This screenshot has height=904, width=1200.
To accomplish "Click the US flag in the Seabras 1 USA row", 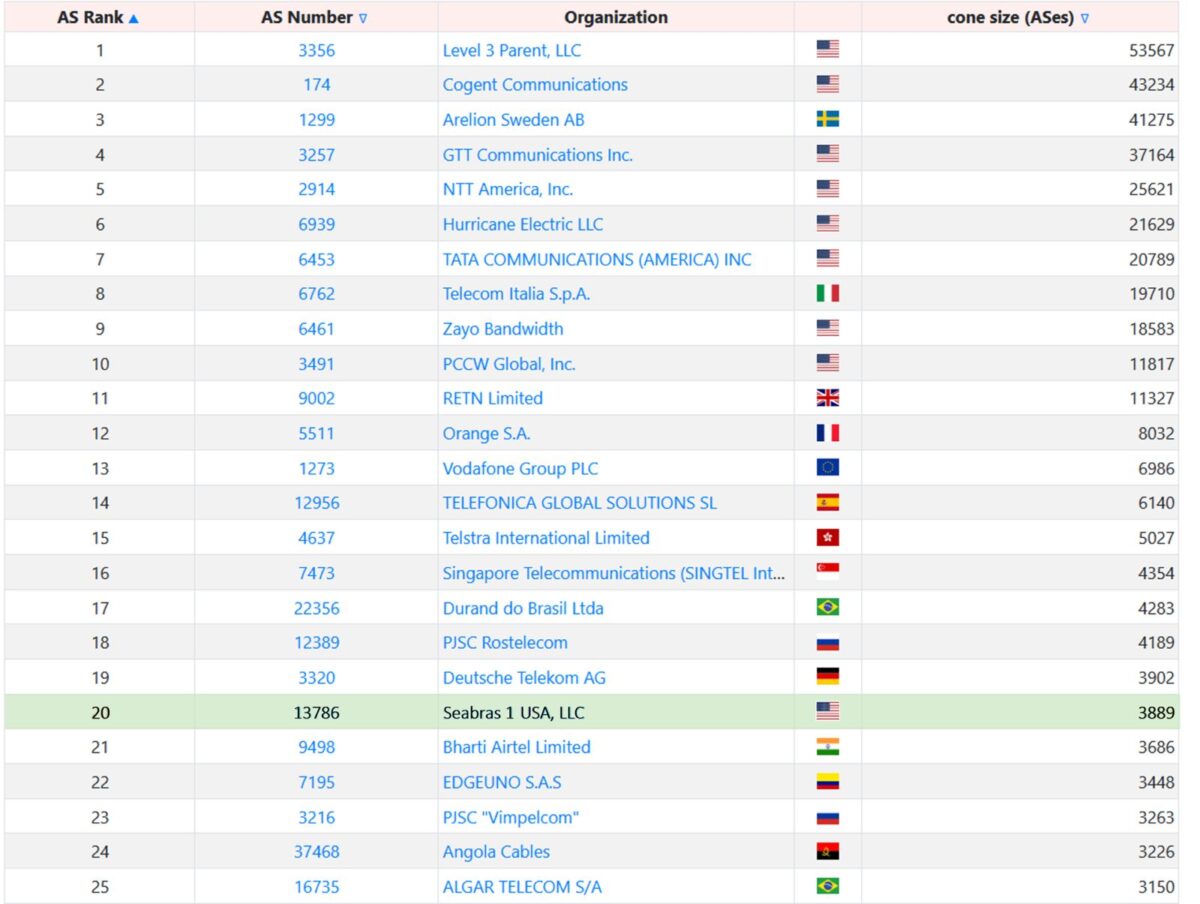I will click(828, 712).
